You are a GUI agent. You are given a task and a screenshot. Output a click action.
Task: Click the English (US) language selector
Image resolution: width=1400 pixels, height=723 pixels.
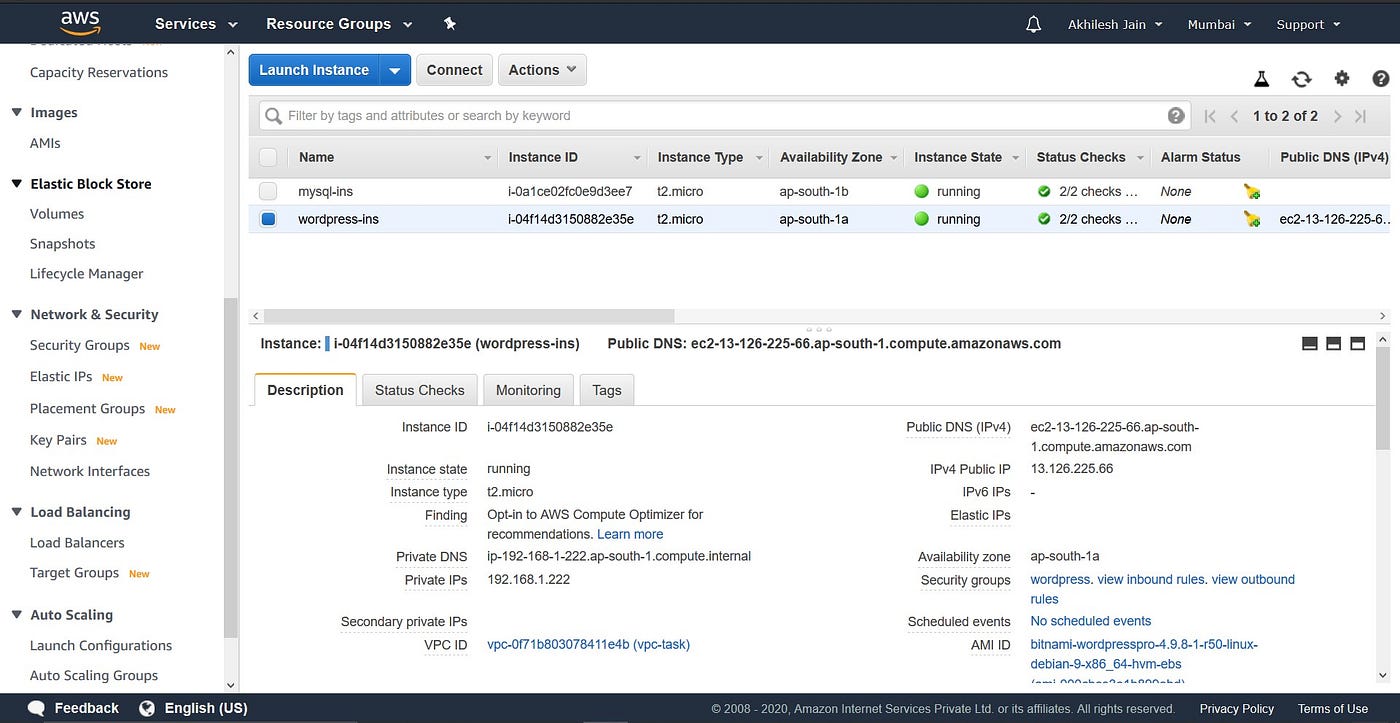[205, 708]
